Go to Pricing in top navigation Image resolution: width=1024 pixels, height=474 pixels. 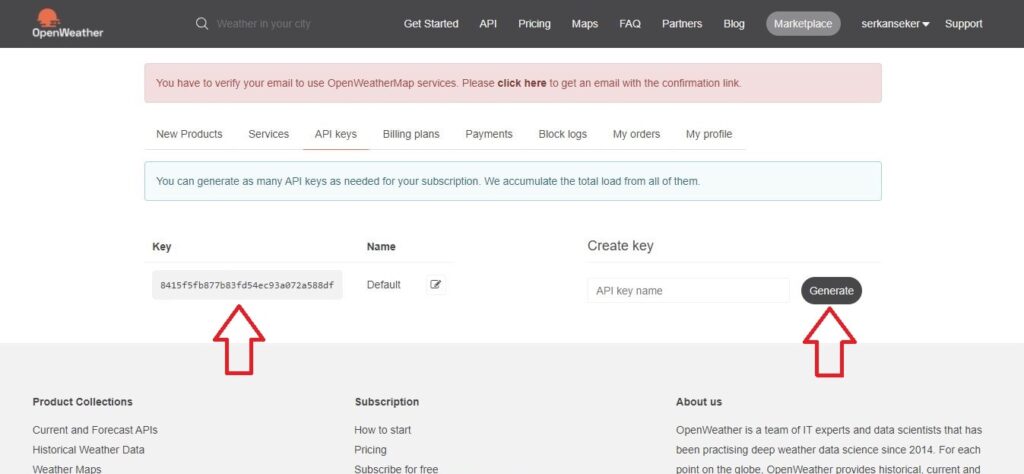pyautogui.click(x=534, y=24)
